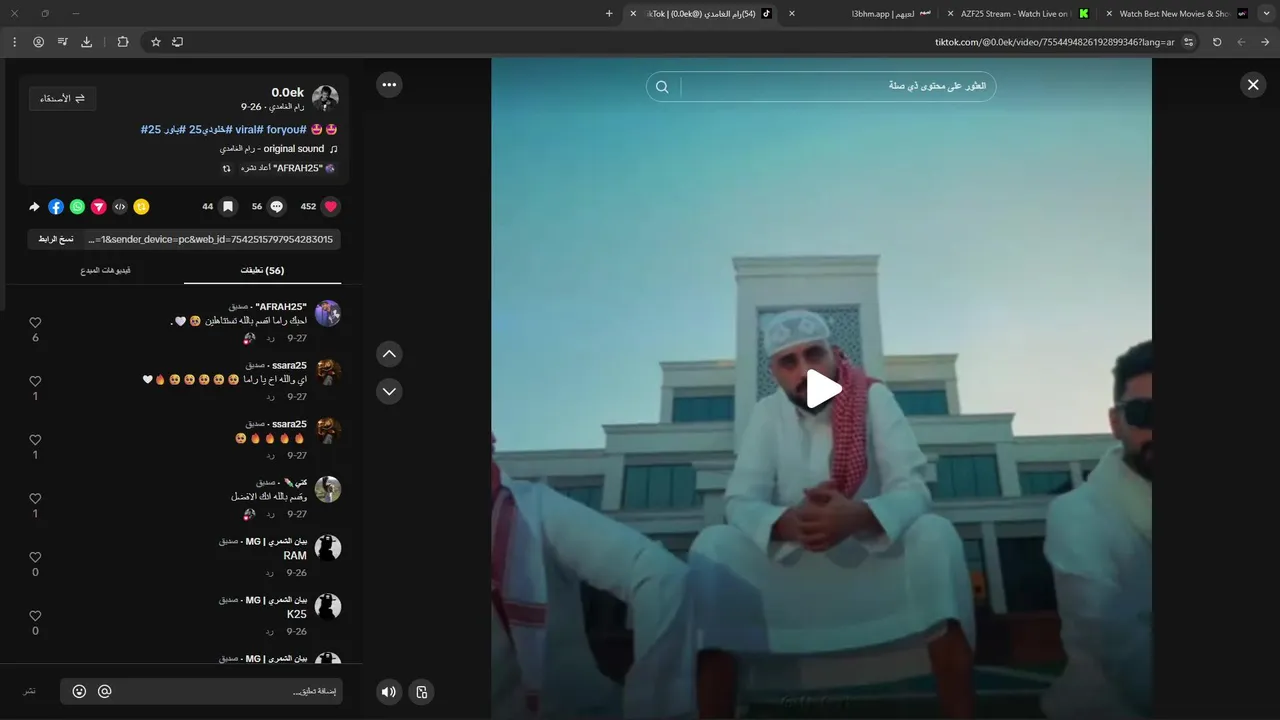View site information icon in address bar
The image size is (1280, 720).
tap(1189, 42)
